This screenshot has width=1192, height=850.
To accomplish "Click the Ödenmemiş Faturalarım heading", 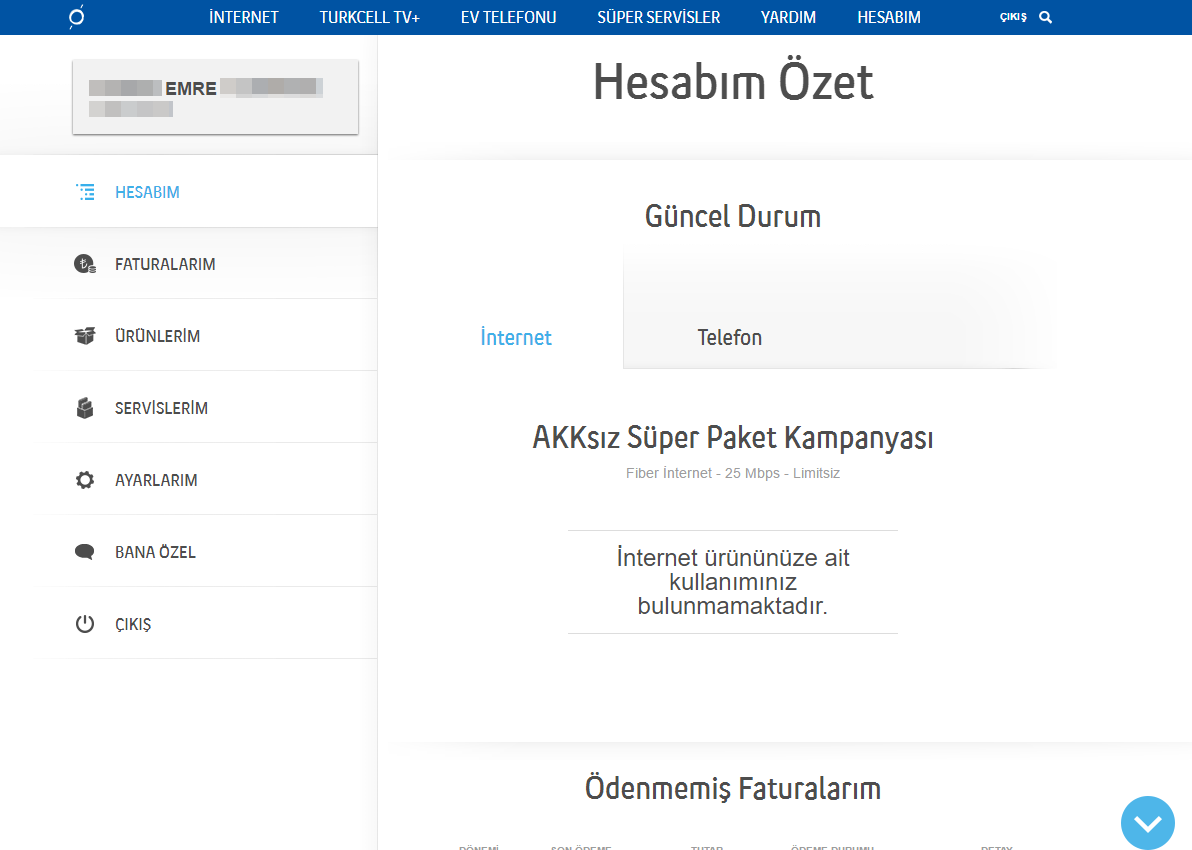I will [733, 788].
